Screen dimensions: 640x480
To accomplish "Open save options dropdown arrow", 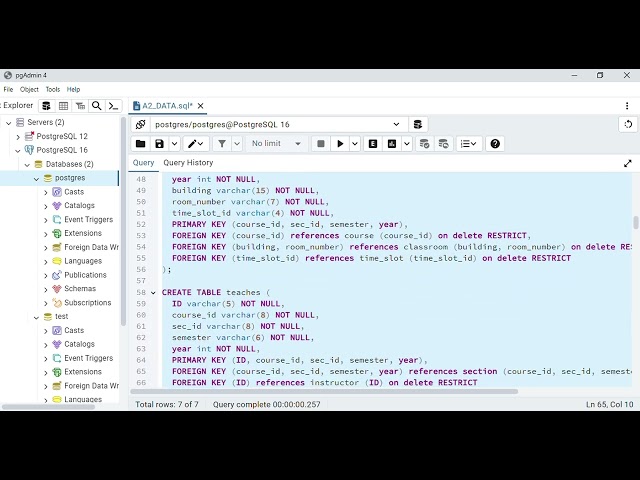I will pyautogui.click(x=174, y=144).
